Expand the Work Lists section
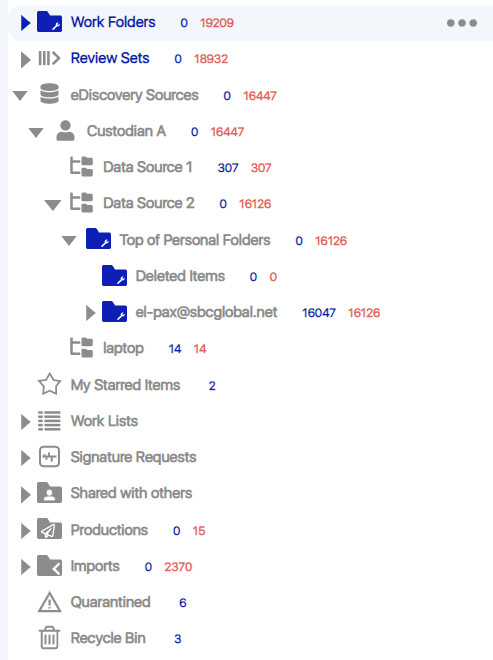The image size is (493, 660). 25,421
